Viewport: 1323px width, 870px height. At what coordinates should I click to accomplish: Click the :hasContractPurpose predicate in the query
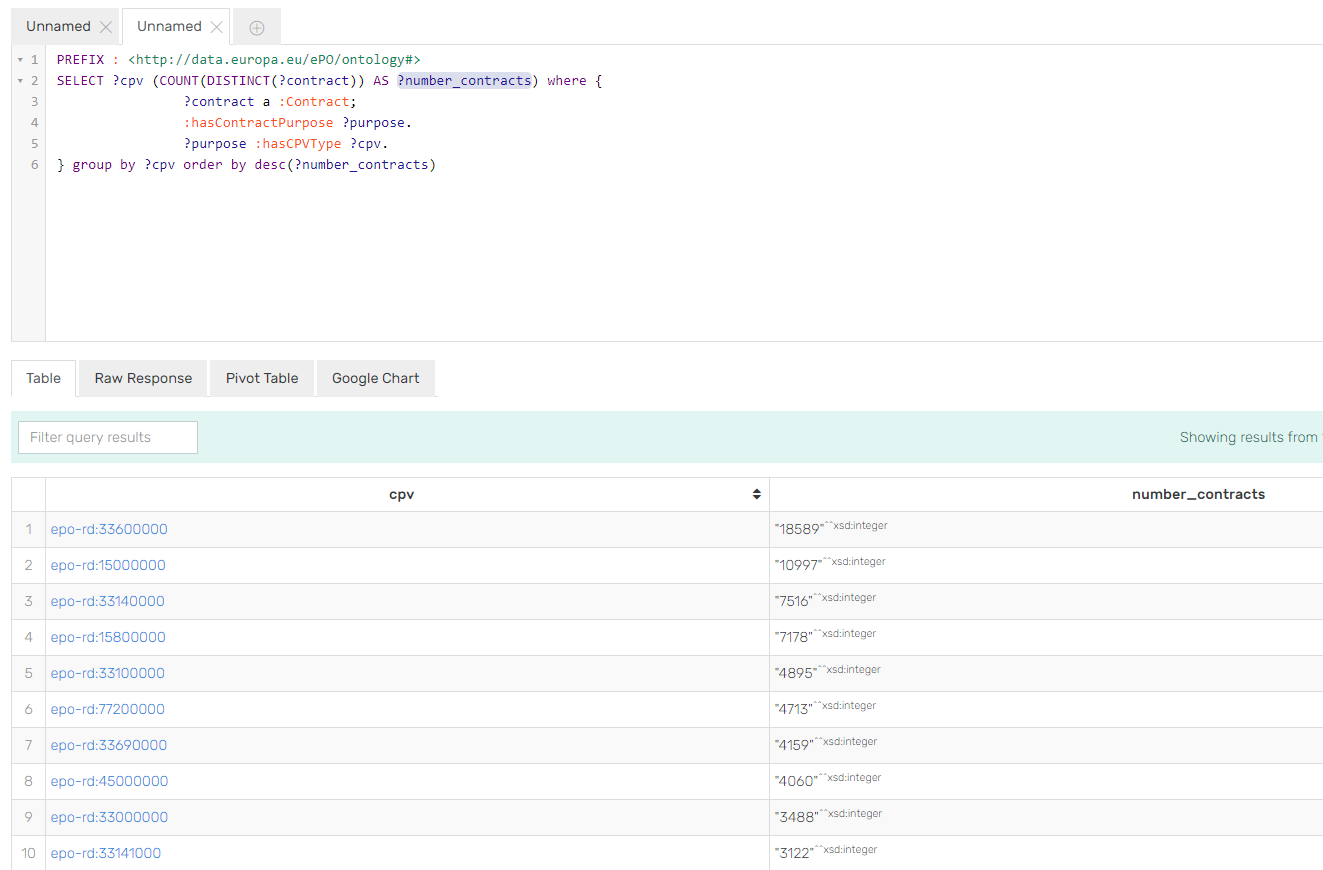(258, 123)
